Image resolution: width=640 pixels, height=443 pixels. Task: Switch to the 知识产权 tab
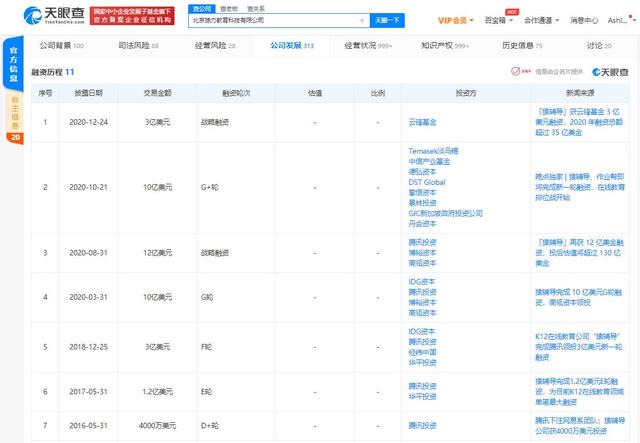click(x=445, y=46)
